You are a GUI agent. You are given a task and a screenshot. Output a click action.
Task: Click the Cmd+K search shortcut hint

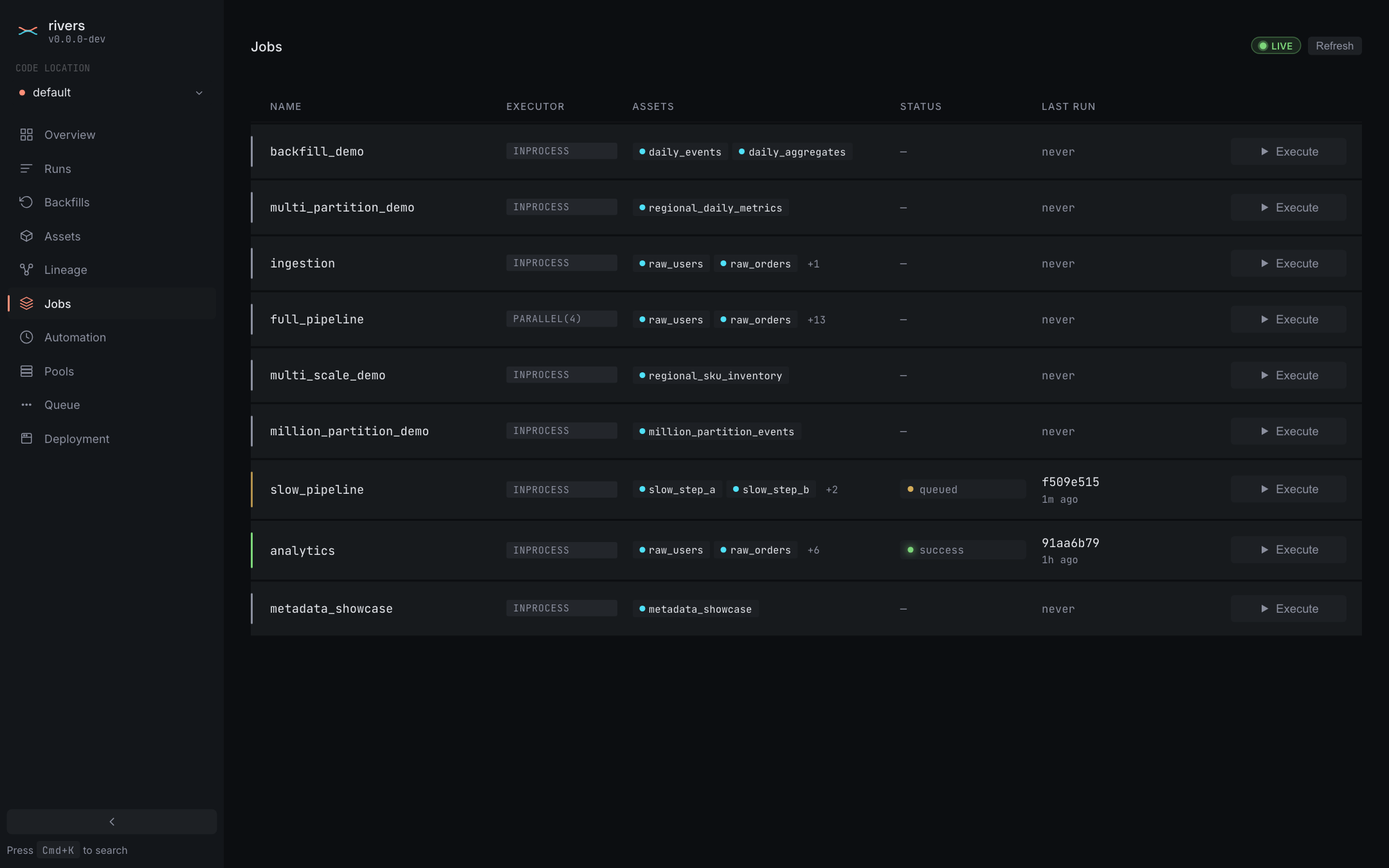(x=58, y=850)
